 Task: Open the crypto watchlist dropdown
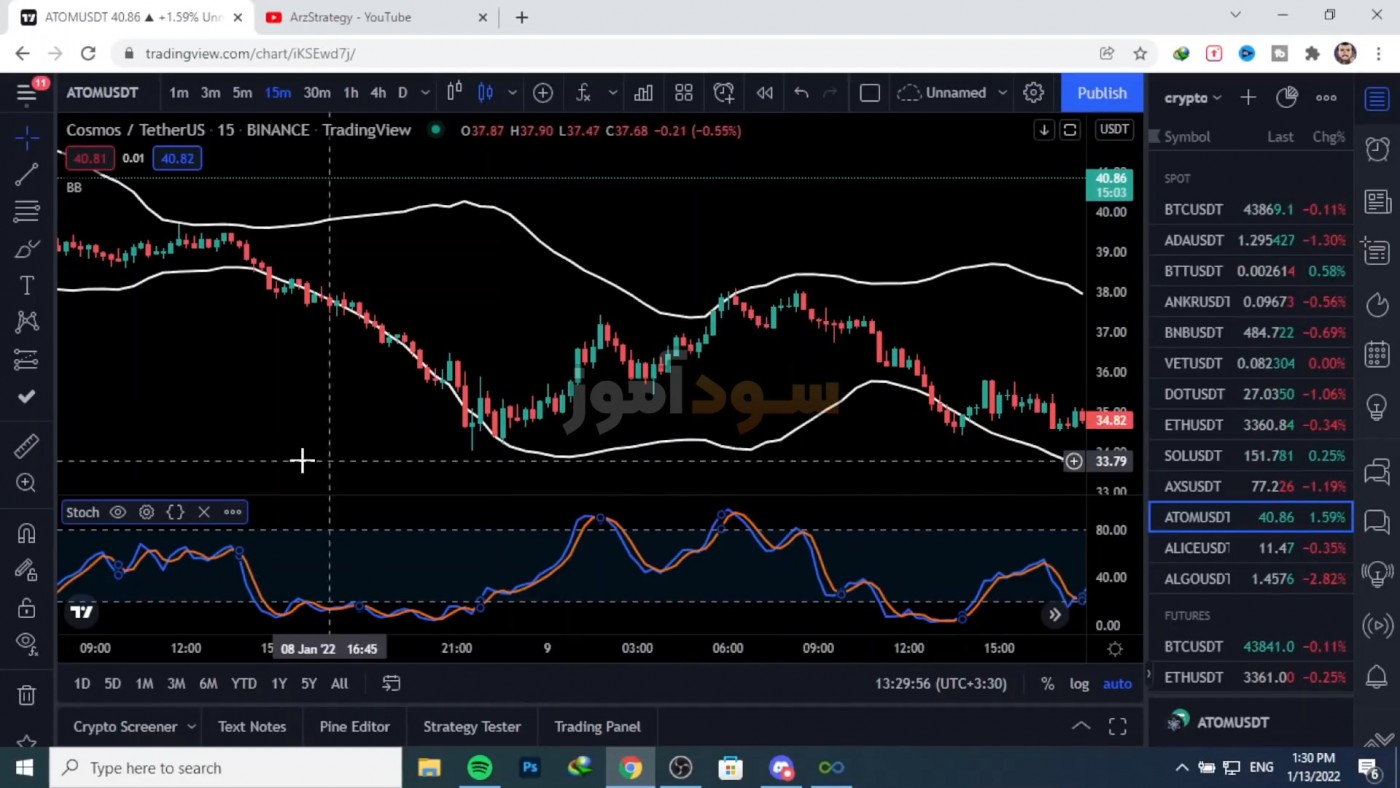pos(1193,98)
